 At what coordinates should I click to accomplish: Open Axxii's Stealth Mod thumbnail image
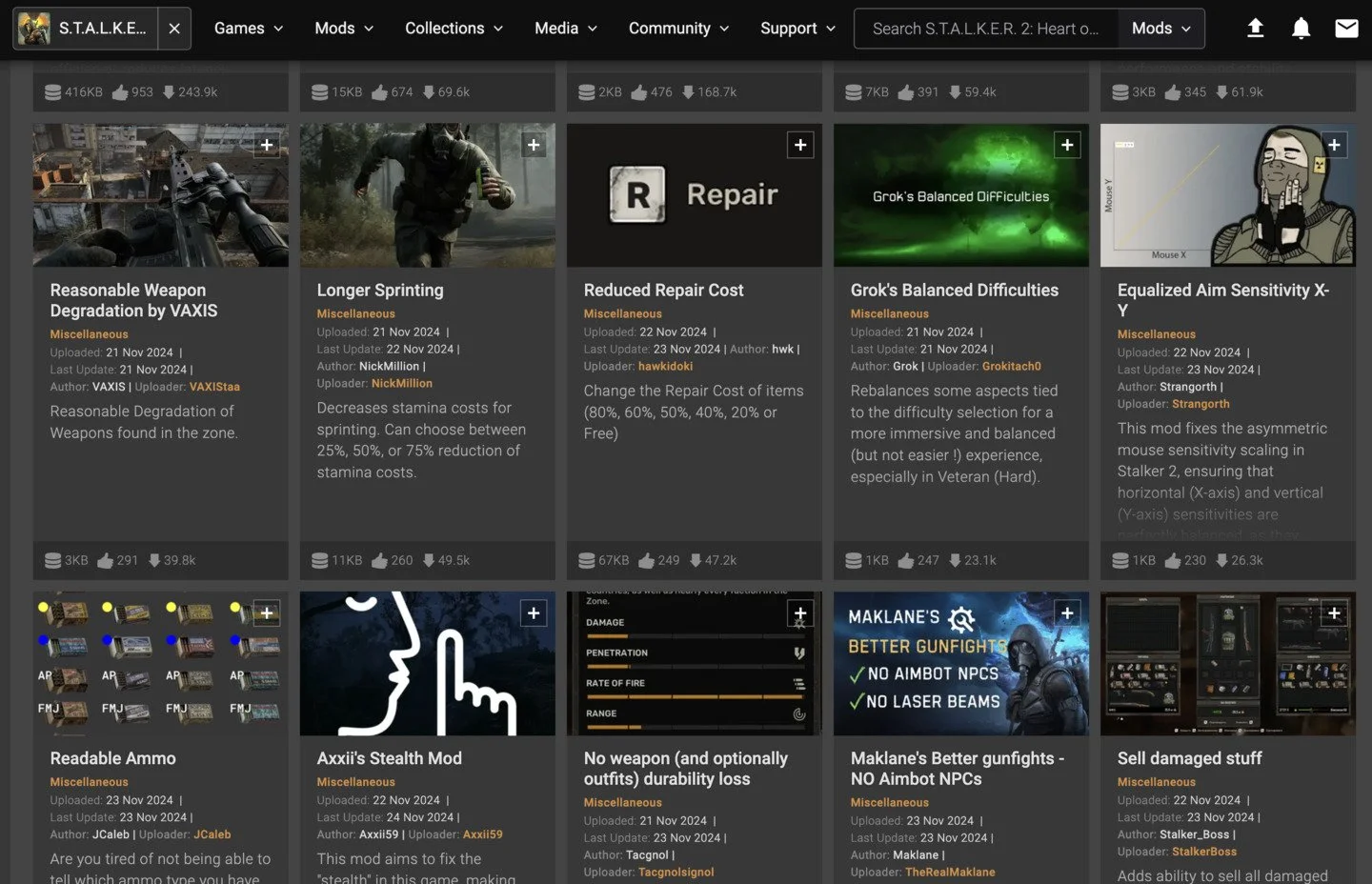tap(427, 664)
